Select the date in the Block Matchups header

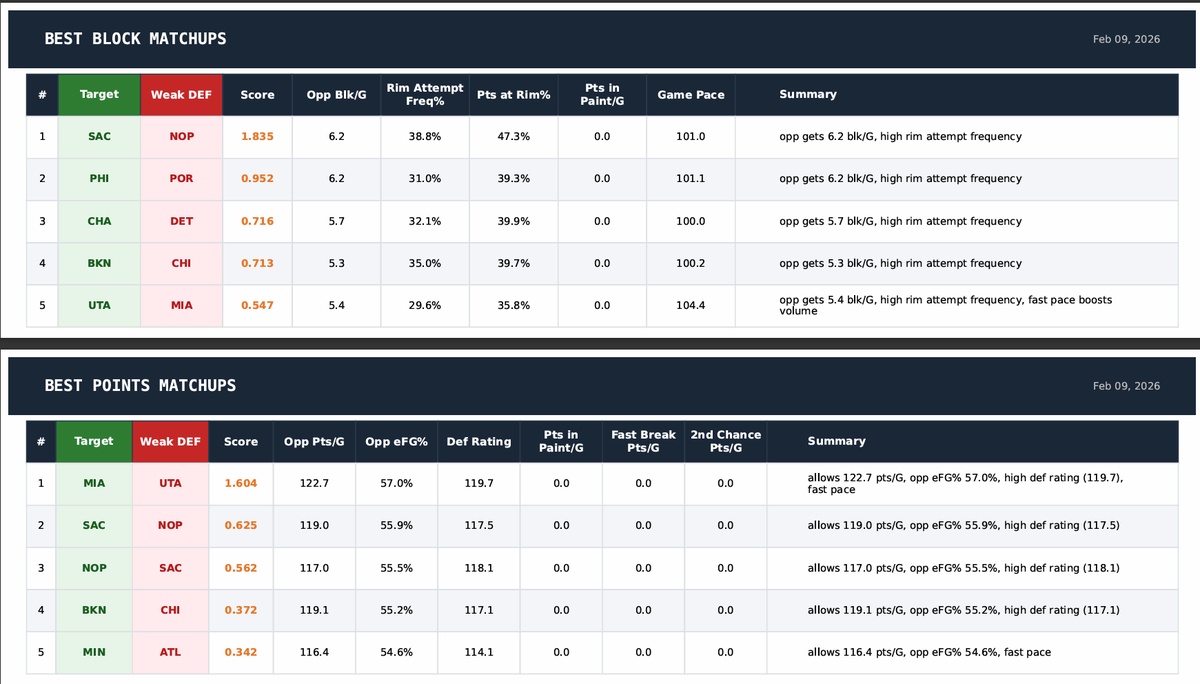(x=1127, y=39)
